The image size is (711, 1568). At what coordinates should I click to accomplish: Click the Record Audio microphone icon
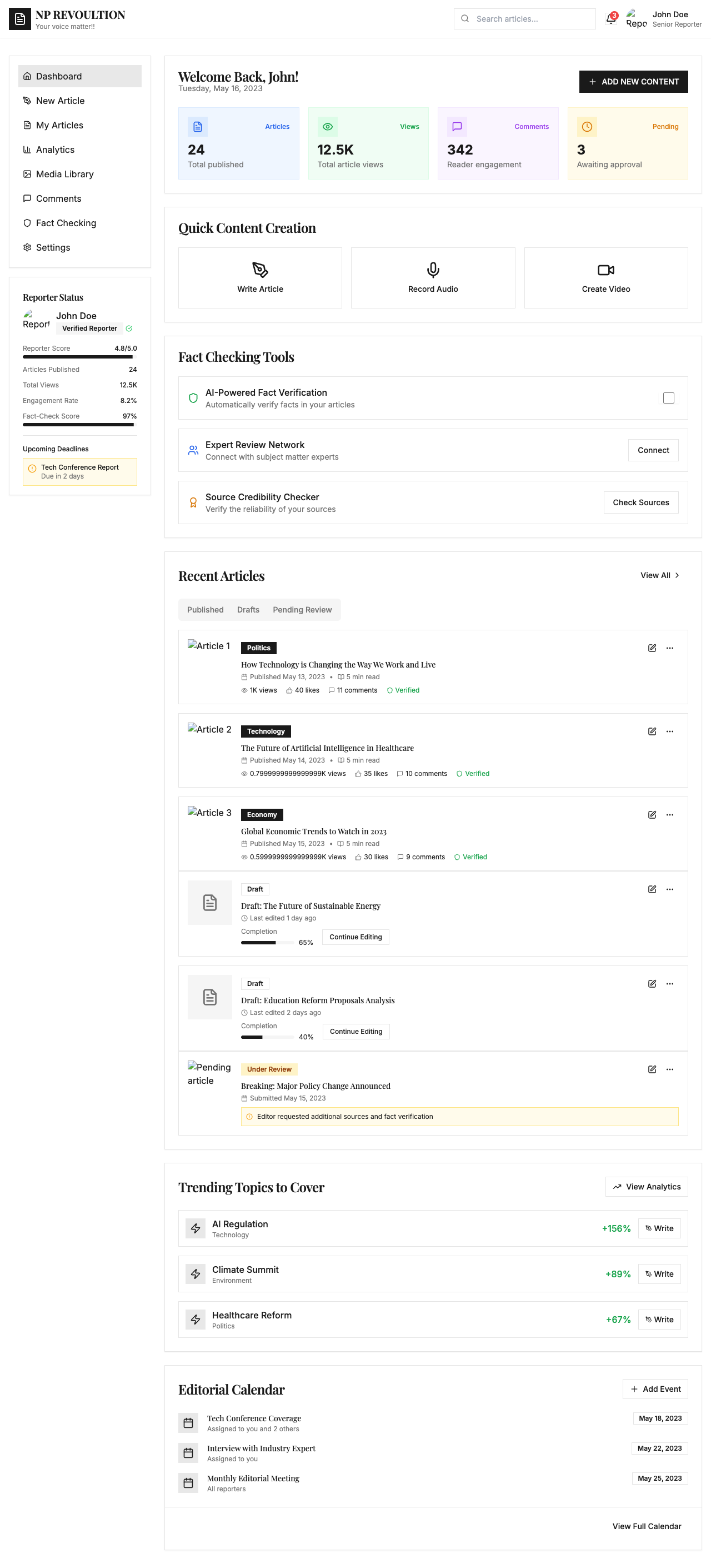pyautogui.click(x=433, y=270)
